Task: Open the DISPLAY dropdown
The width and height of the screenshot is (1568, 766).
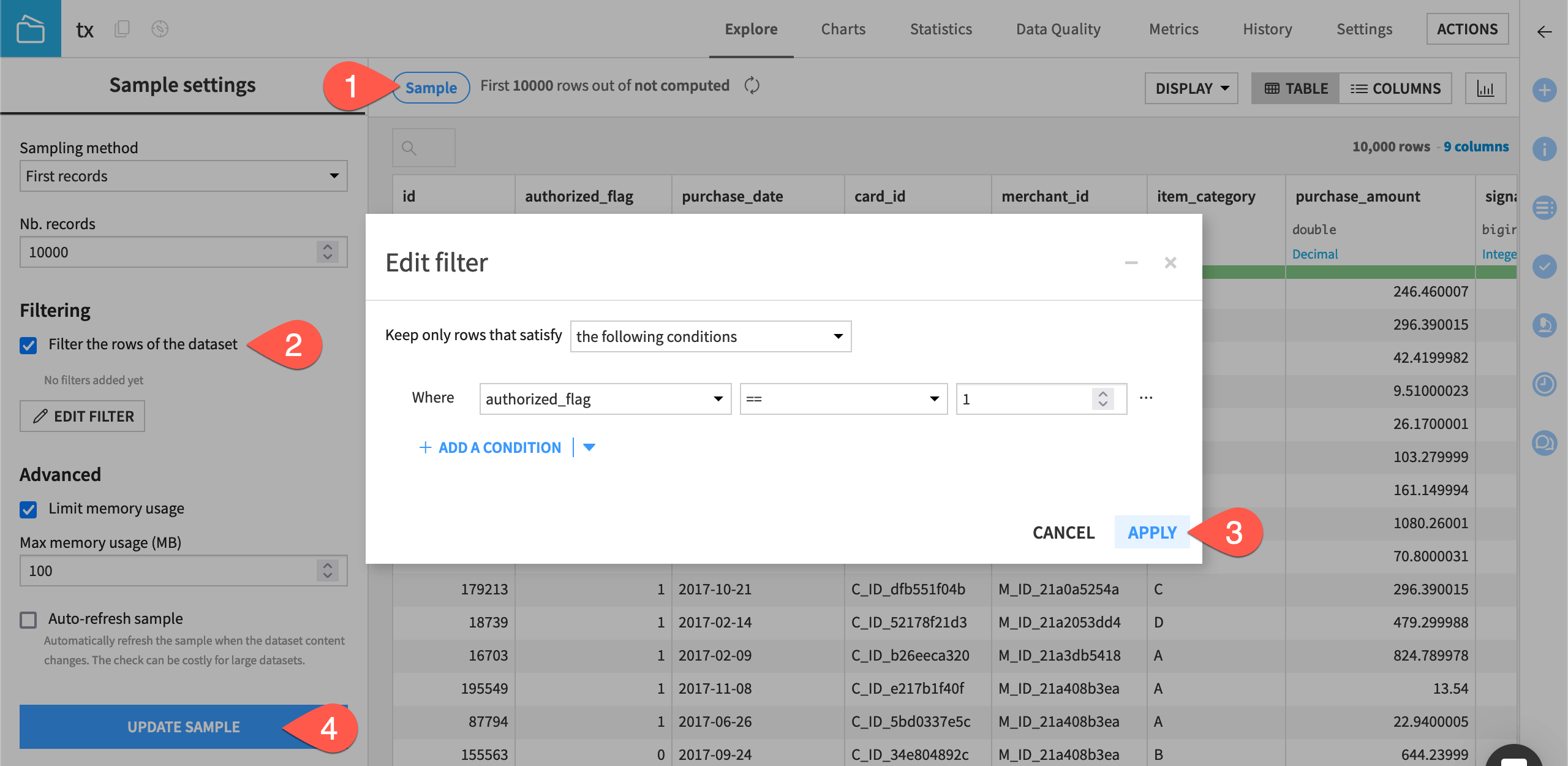Action: coord(1191,88)
